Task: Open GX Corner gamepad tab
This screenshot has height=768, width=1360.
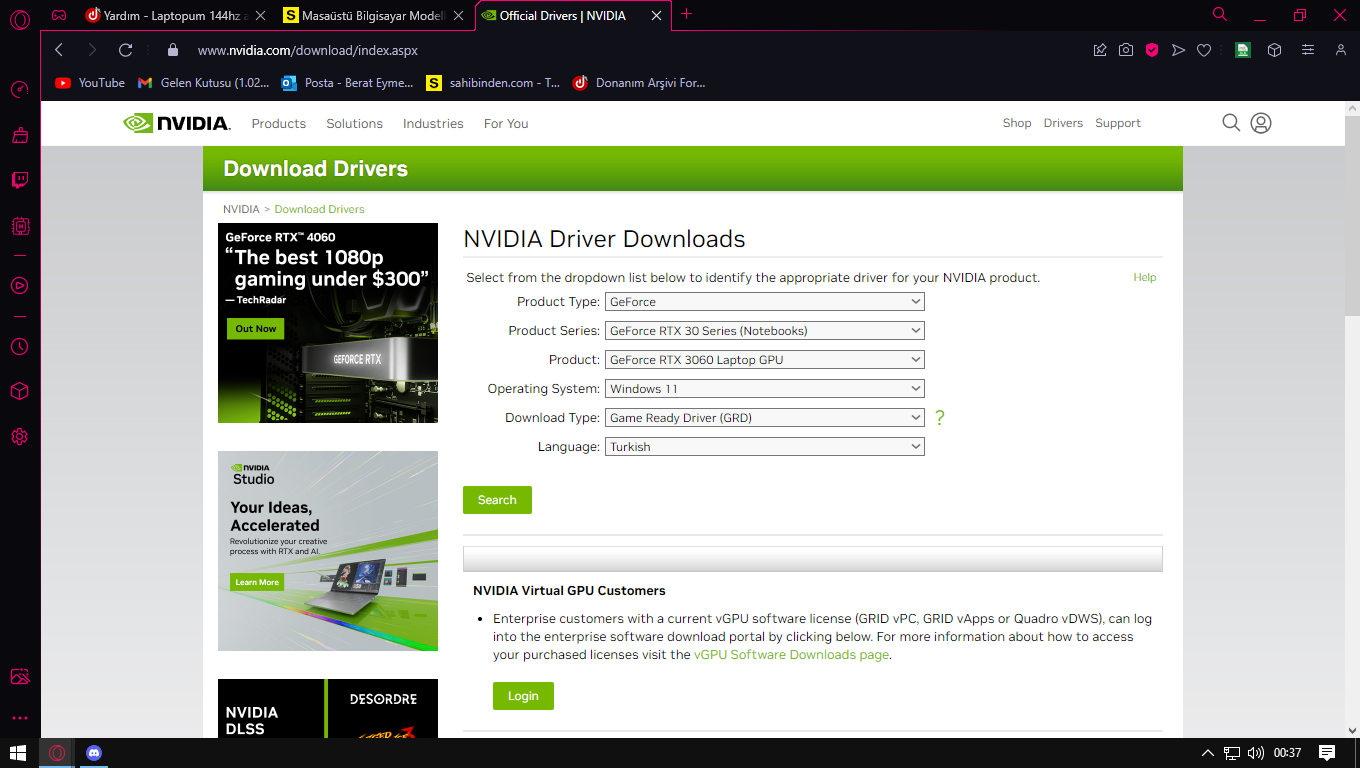Action: 59,15
